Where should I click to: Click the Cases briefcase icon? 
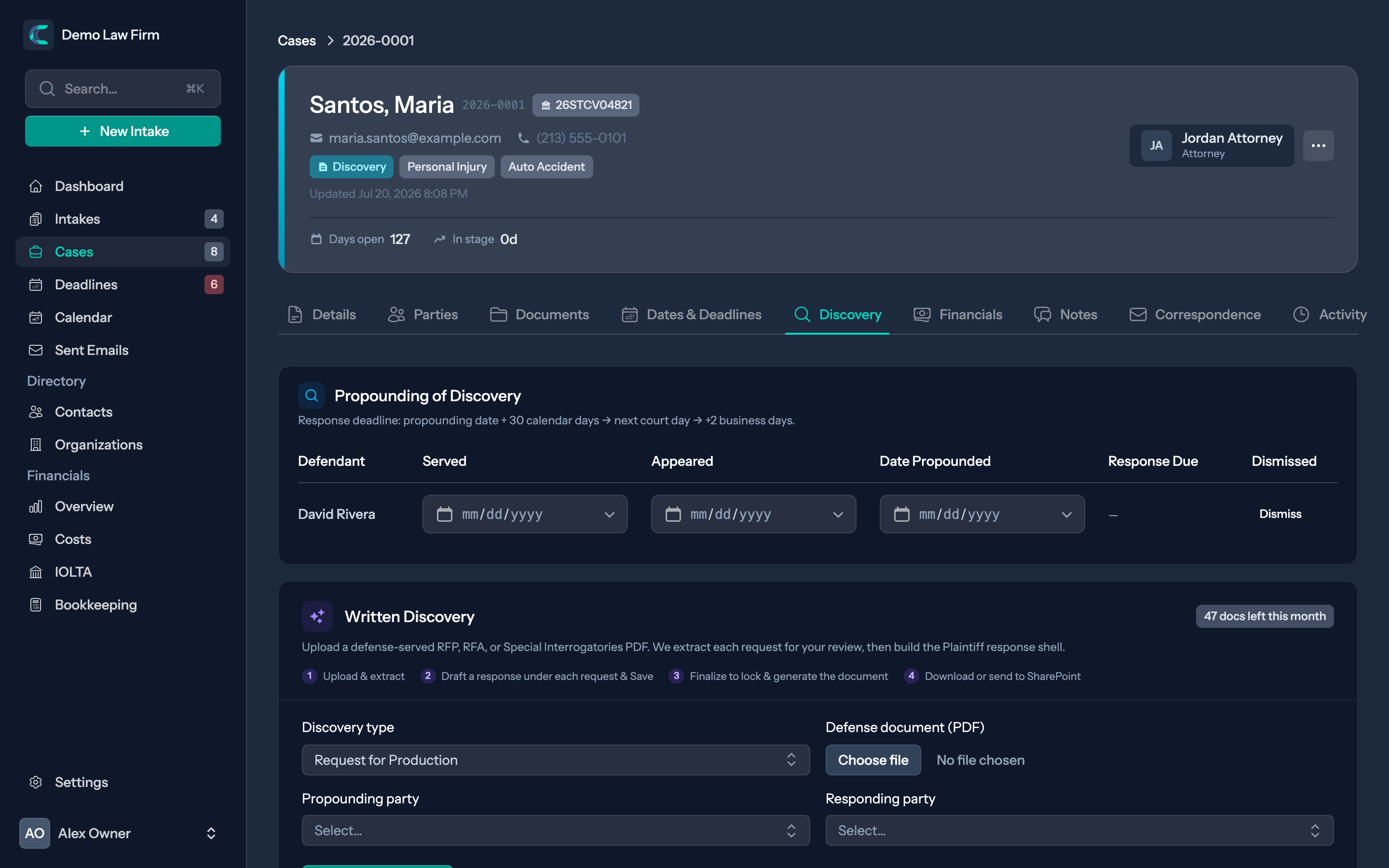(x=36, y=252)
